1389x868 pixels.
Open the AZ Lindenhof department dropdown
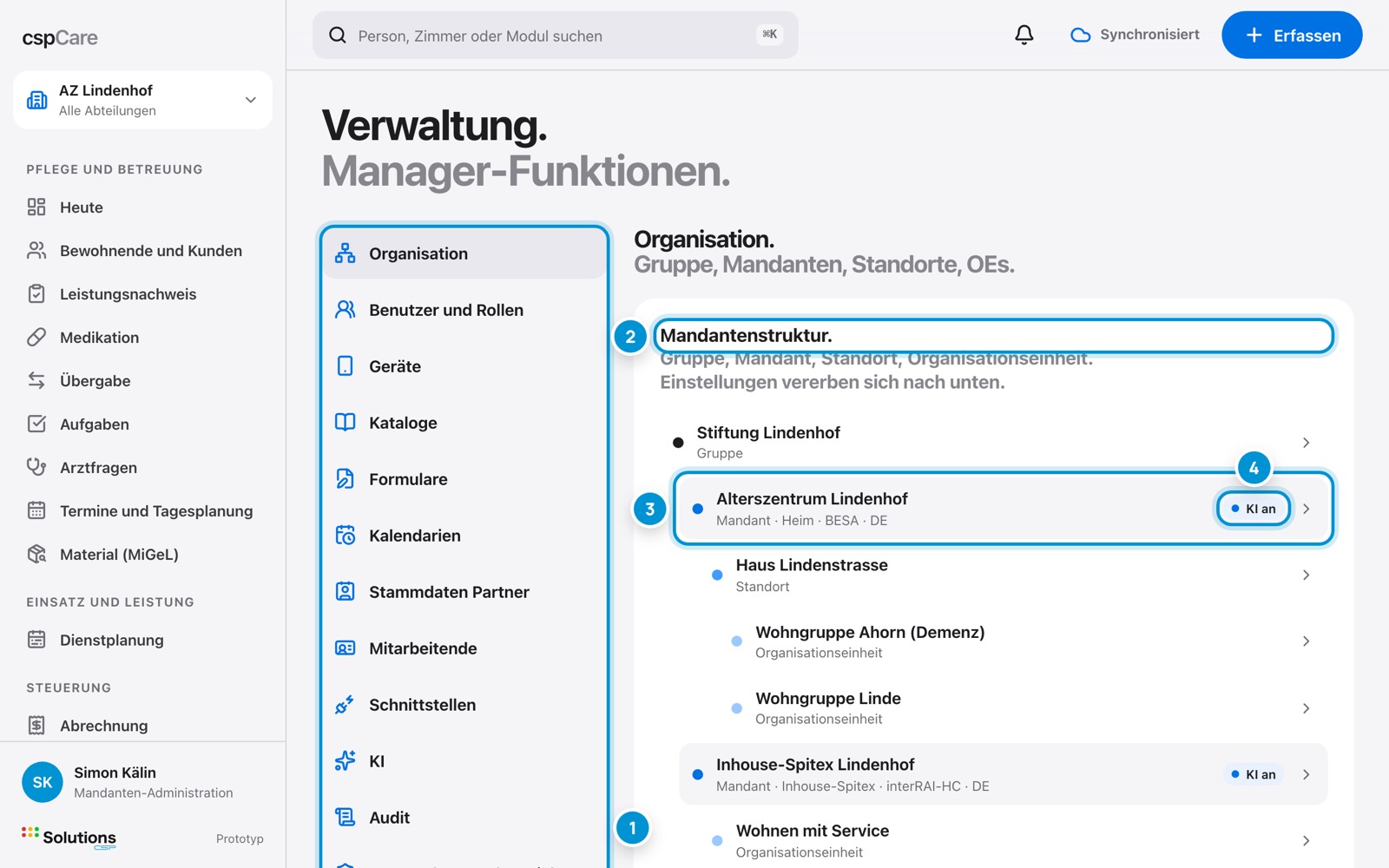tap(142, 100)
